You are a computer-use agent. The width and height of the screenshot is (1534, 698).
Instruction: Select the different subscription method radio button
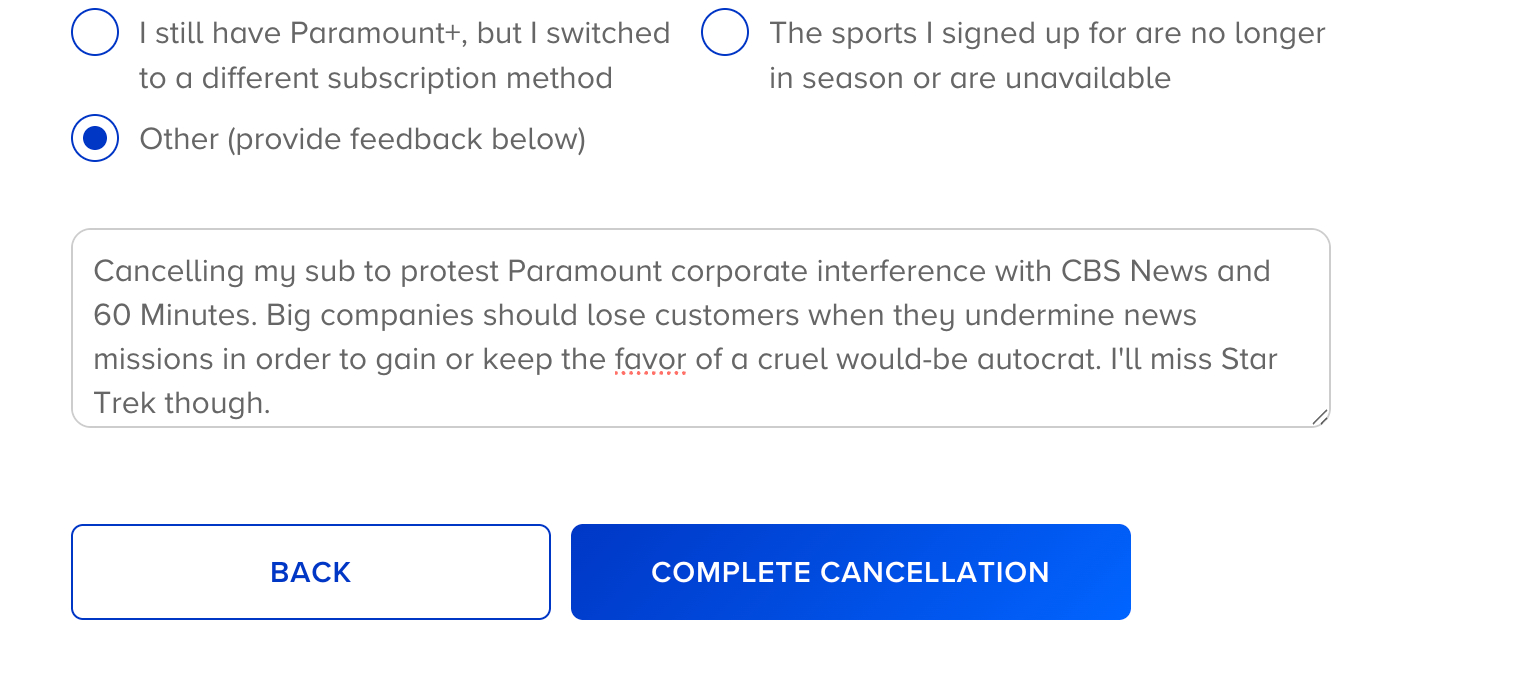coord(95,33)
